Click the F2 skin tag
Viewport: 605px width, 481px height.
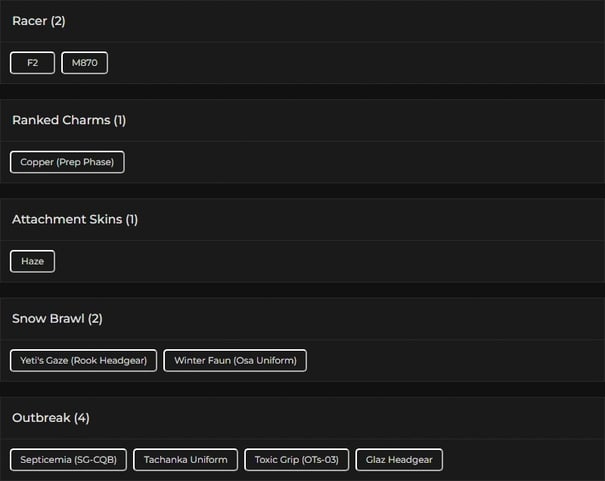tap(32, 63)
